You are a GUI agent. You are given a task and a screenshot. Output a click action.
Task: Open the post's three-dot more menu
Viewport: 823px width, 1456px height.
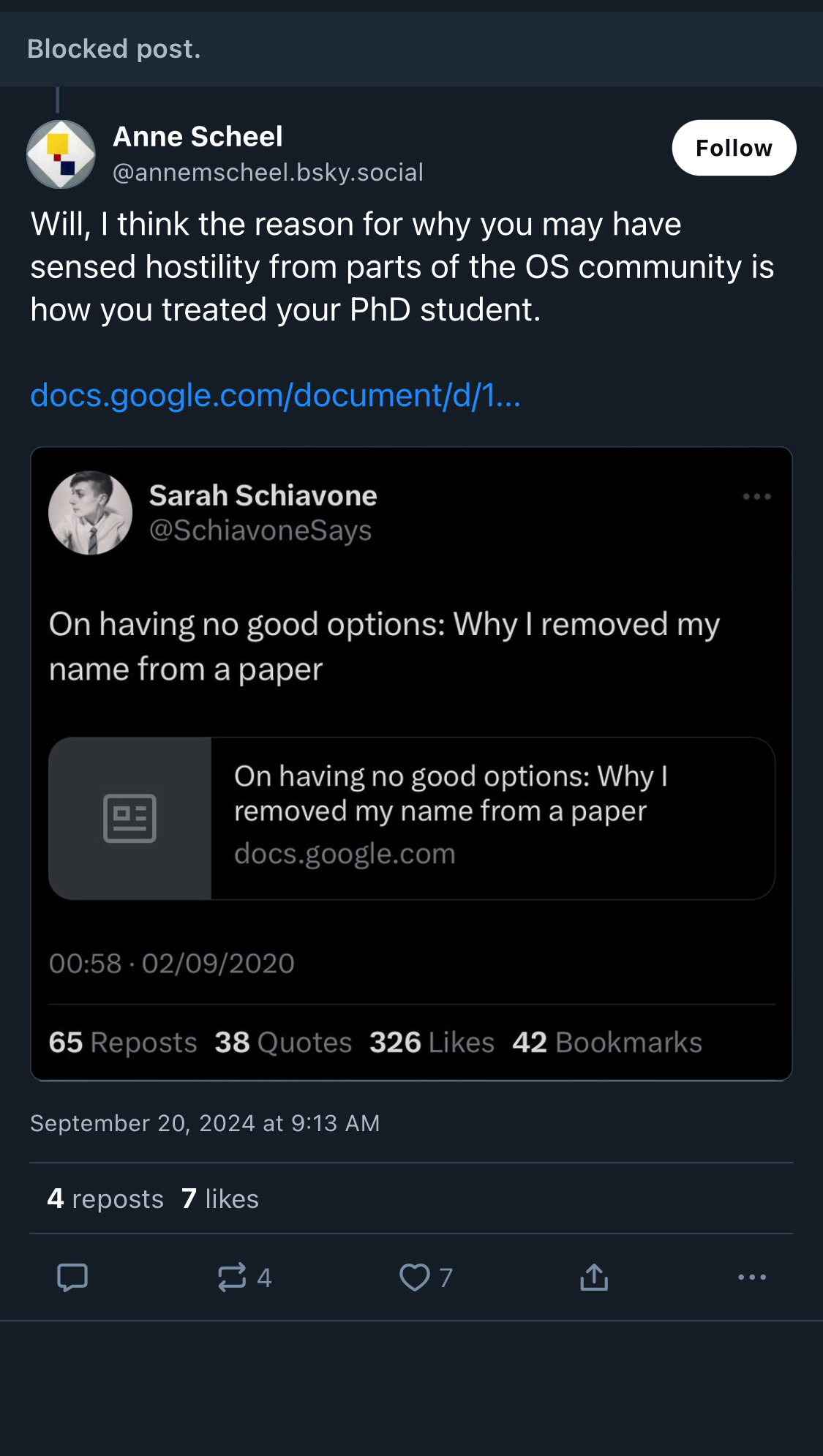point(752,1277)
